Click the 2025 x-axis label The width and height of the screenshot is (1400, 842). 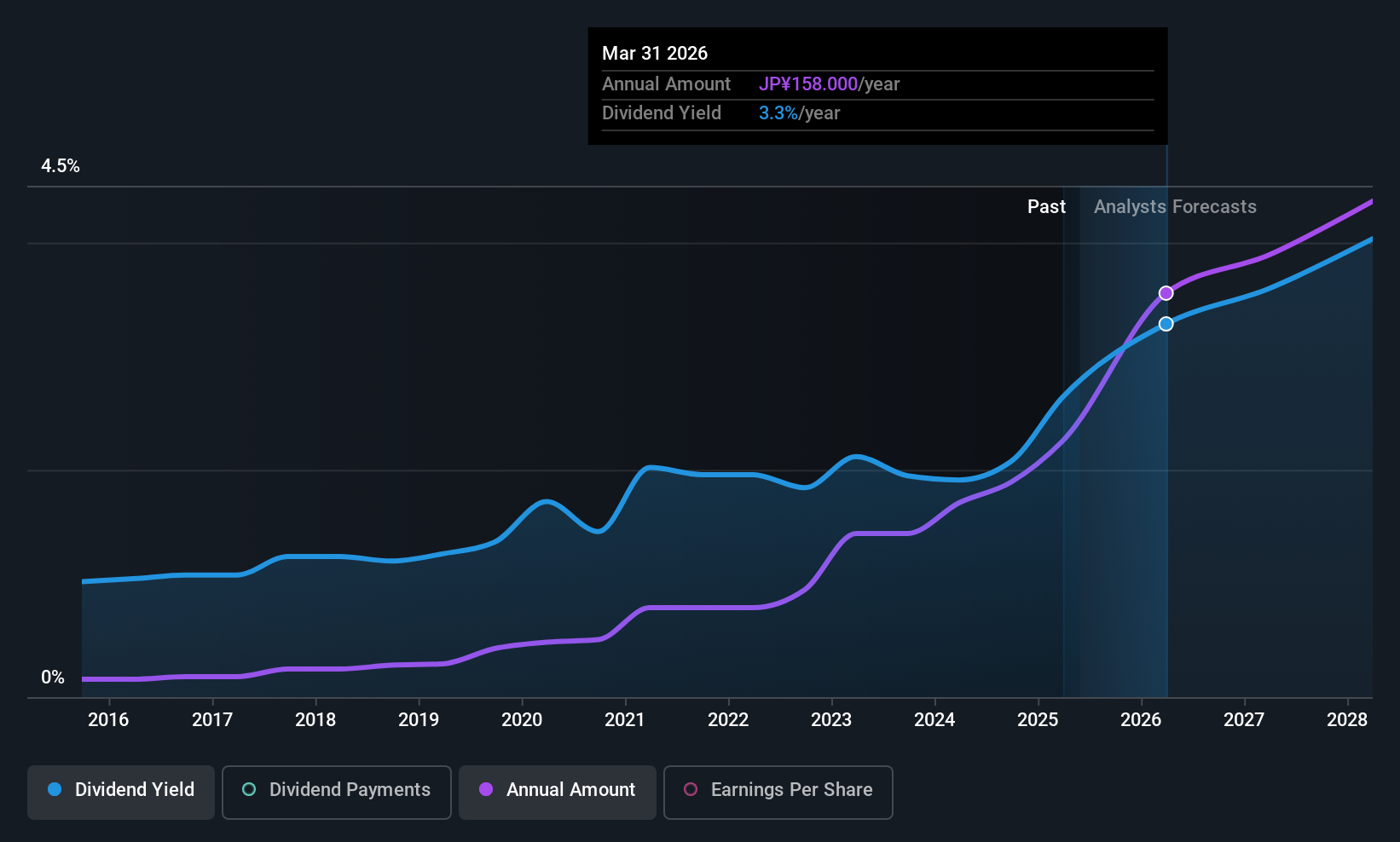(1038, 719)
